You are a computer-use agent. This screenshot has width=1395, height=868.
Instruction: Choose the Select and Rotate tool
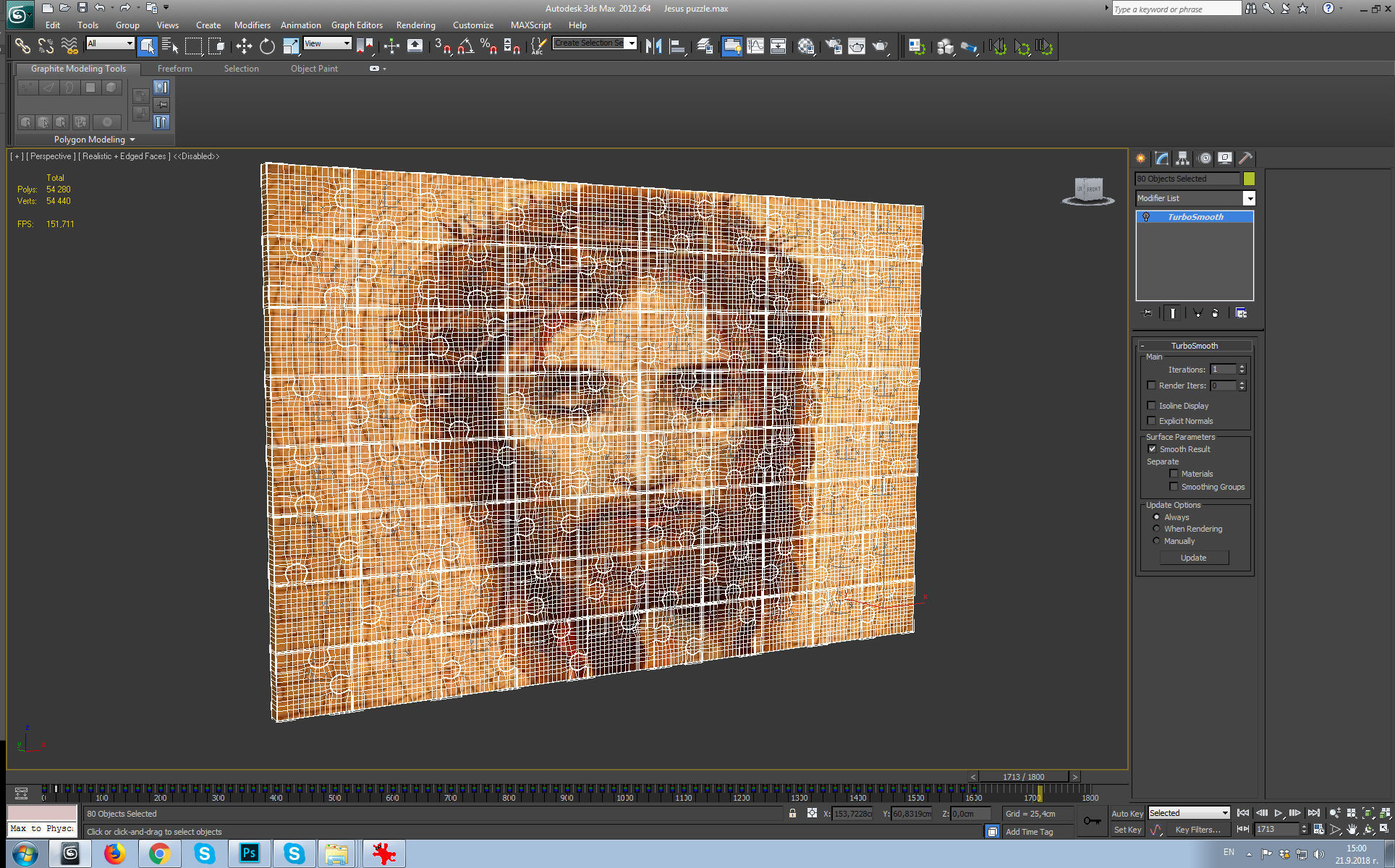click(267, 46)
